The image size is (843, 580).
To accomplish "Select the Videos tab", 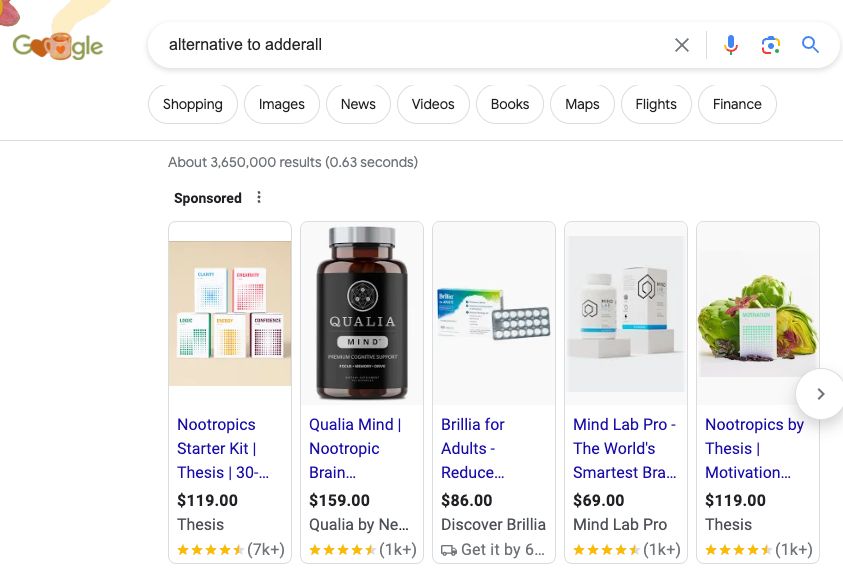I will click(x=432, y=104).
